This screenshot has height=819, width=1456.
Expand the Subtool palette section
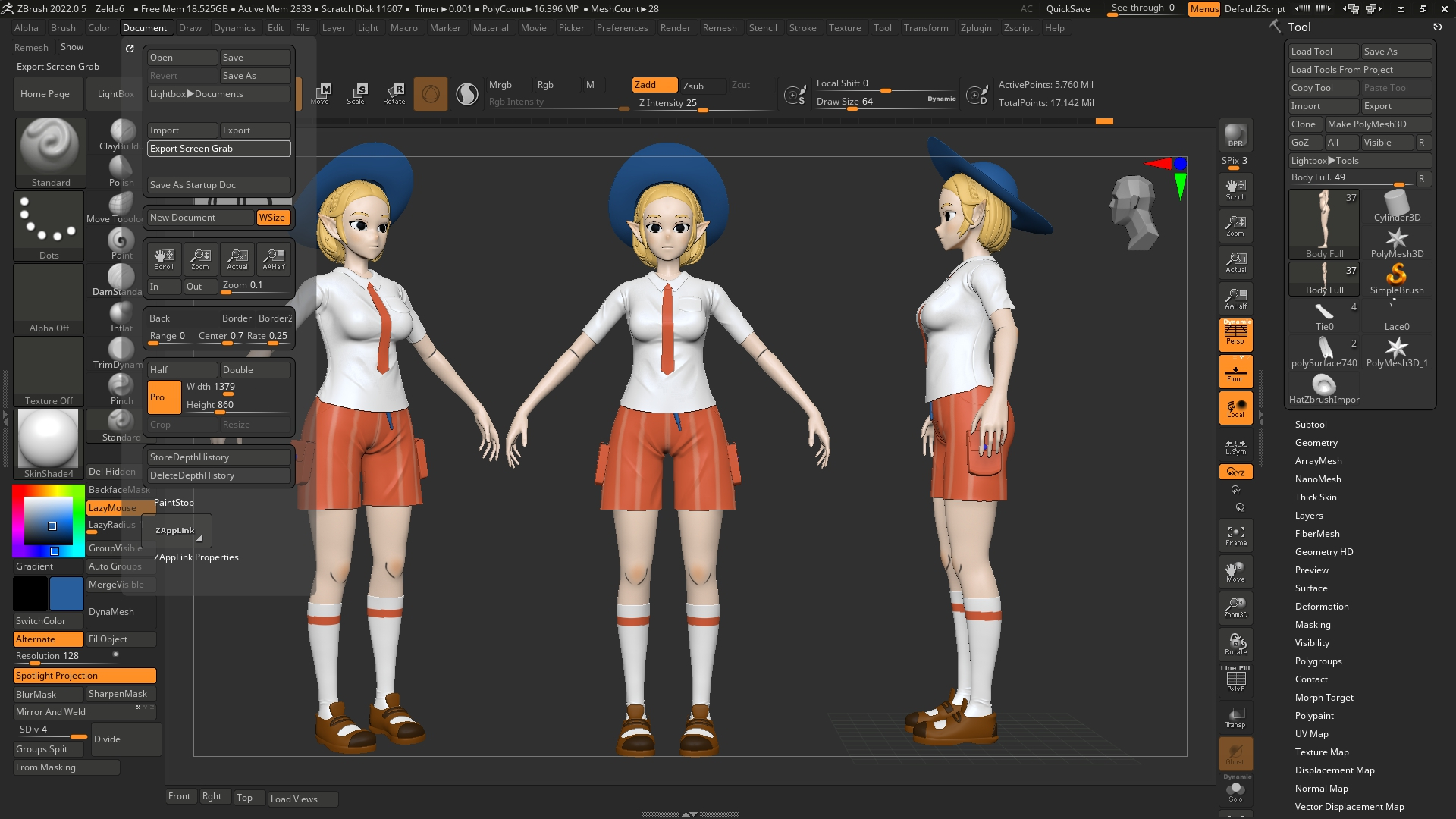[x=1310, y=425]
